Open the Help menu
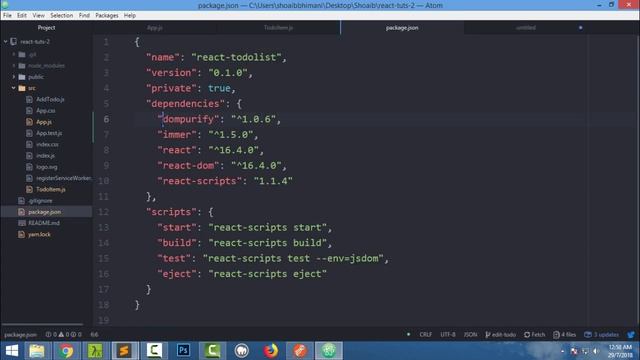Screen dimensions: 640x360 pyautogui.click(x=129, y=16)
